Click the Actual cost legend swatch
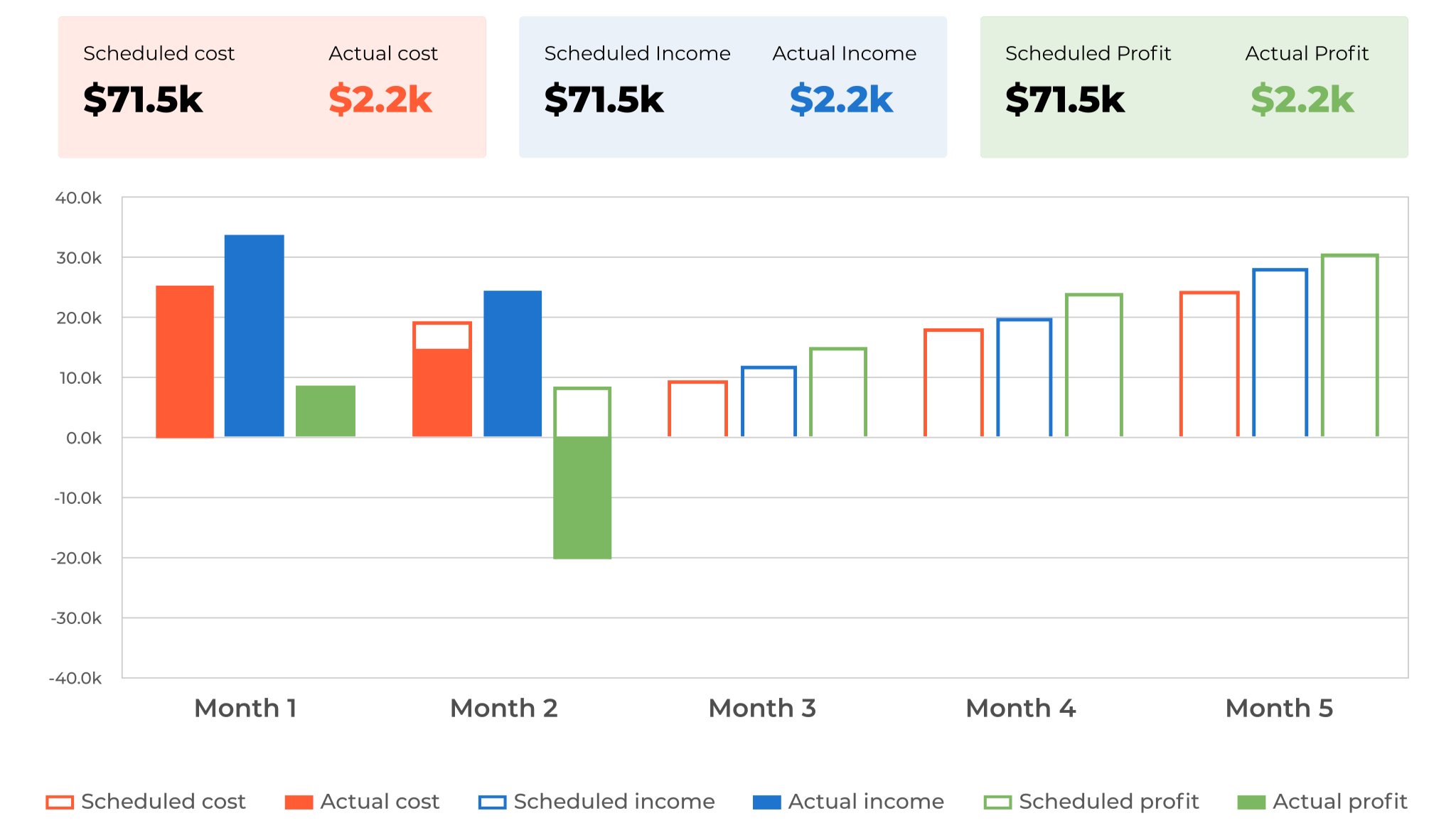Viewport: 1456px width, 828px height. (299, 802)
